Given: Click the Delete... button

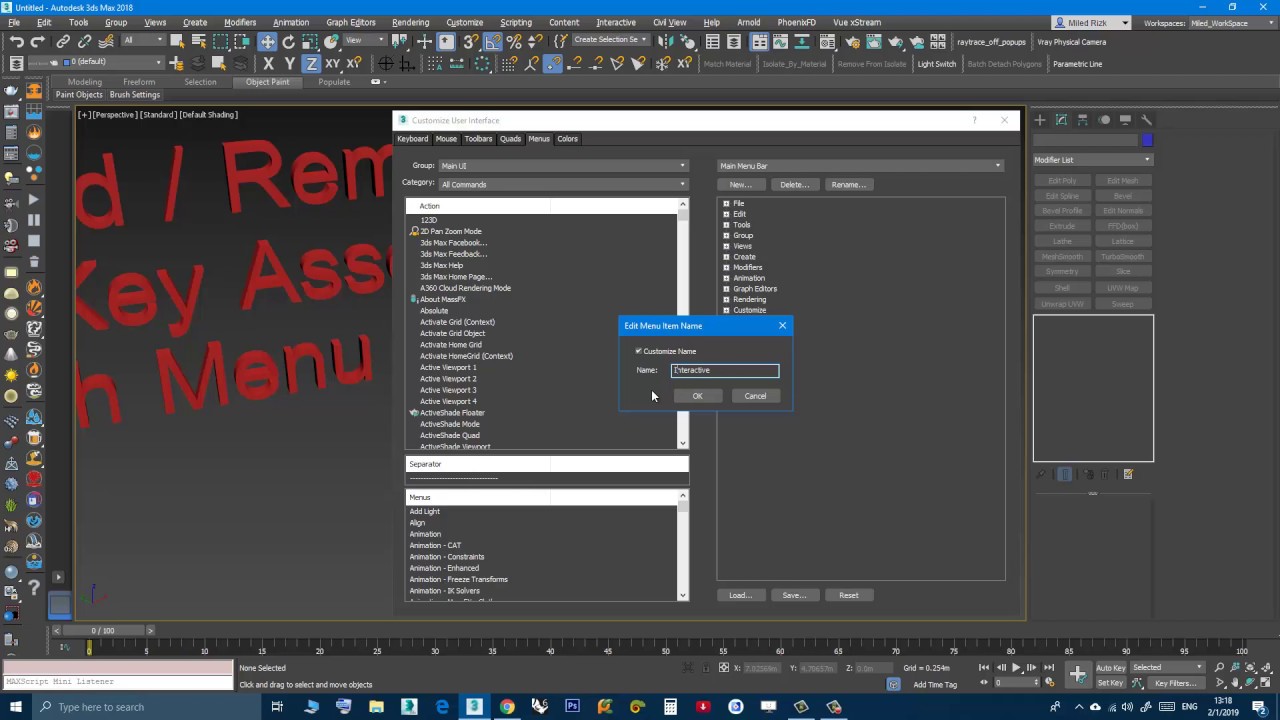Looking at the screenshot, I should coord(794,185).
